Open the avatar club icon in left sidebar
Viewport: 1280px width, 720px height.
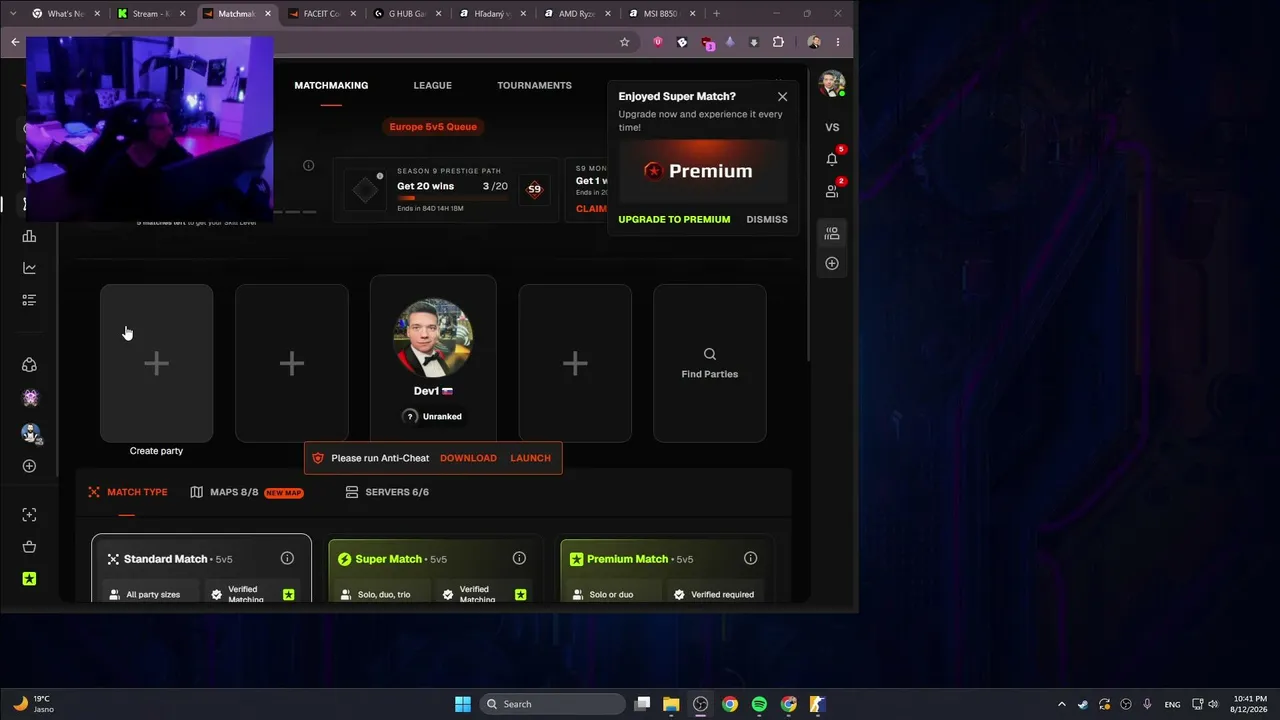tap(30, 433)
